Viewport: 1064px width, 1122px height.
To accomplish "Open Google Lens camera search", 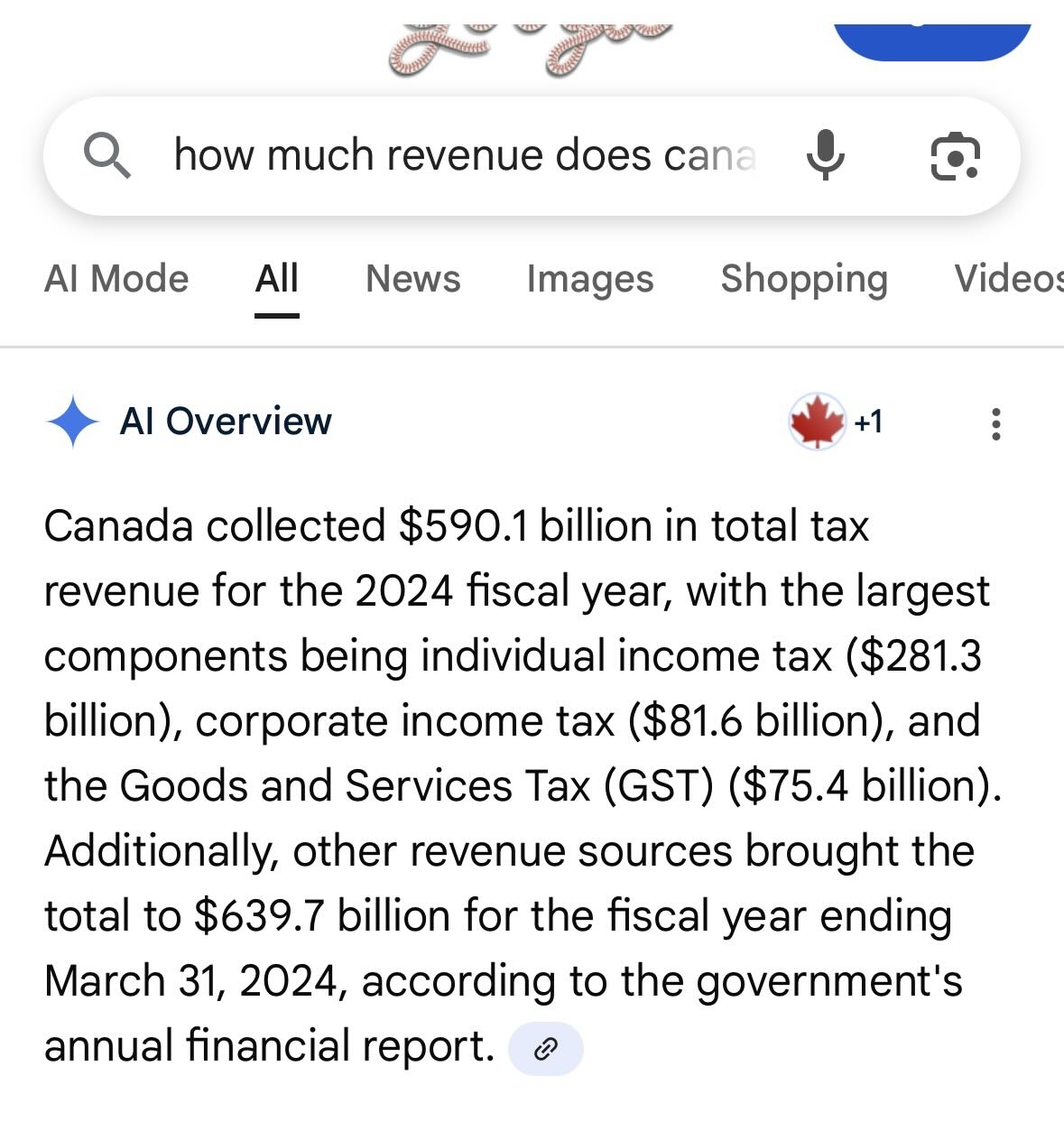I will pyautogui.click(x=955, y=155).
